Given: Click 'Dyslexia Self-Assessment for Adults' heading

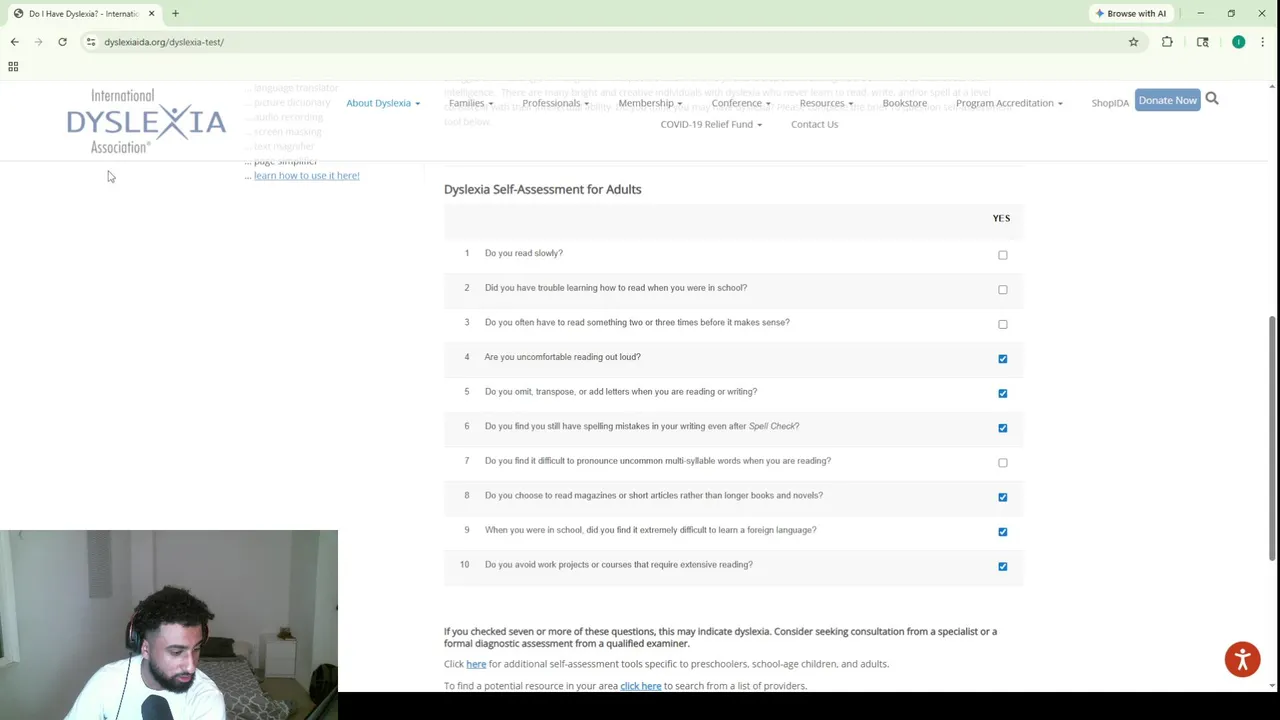Looking at the screenshot, I should coord(542,189).
